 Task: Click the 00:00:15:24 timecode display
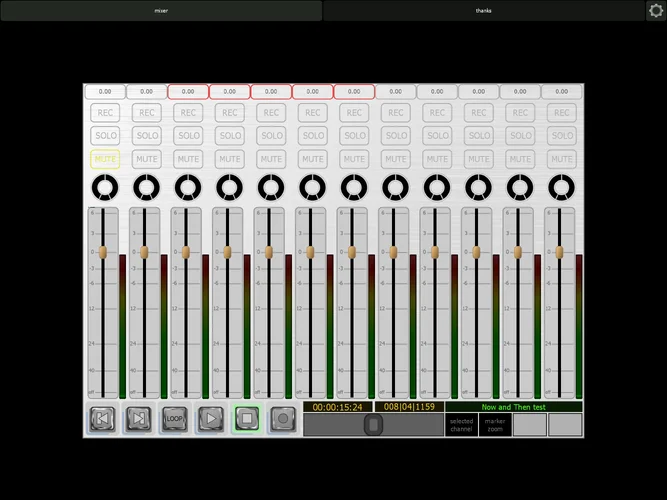coord(338,407)
